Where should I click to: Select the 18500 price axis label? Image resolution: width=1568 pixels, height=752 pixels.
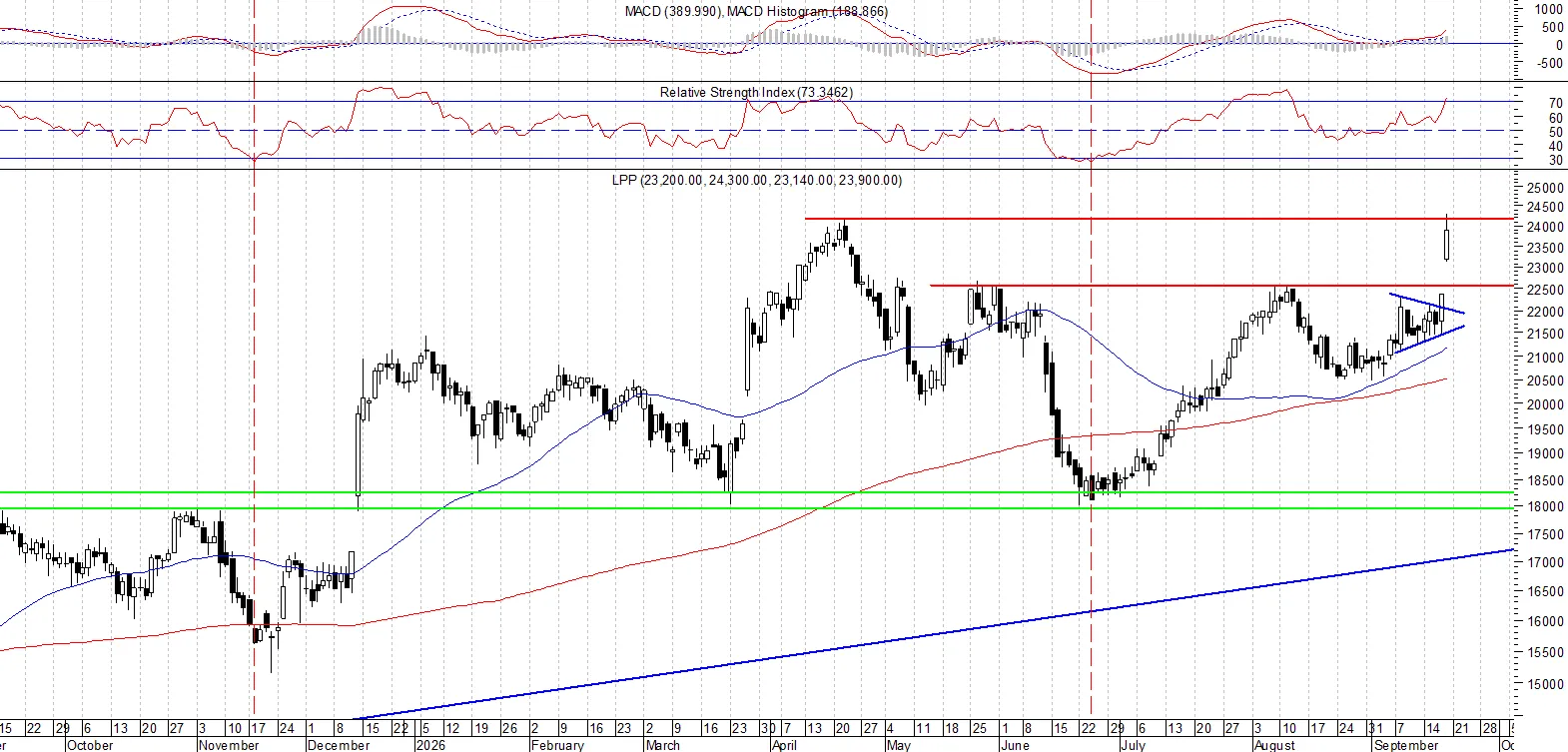[1544, 480]
